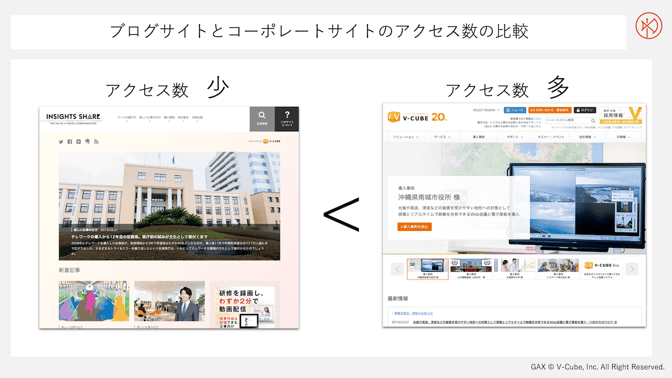The width and height of the screenshot is (672, 378).
Task: Open the recruitment info banner with large V
Action: pyautogui.click(x=621, y=115)
